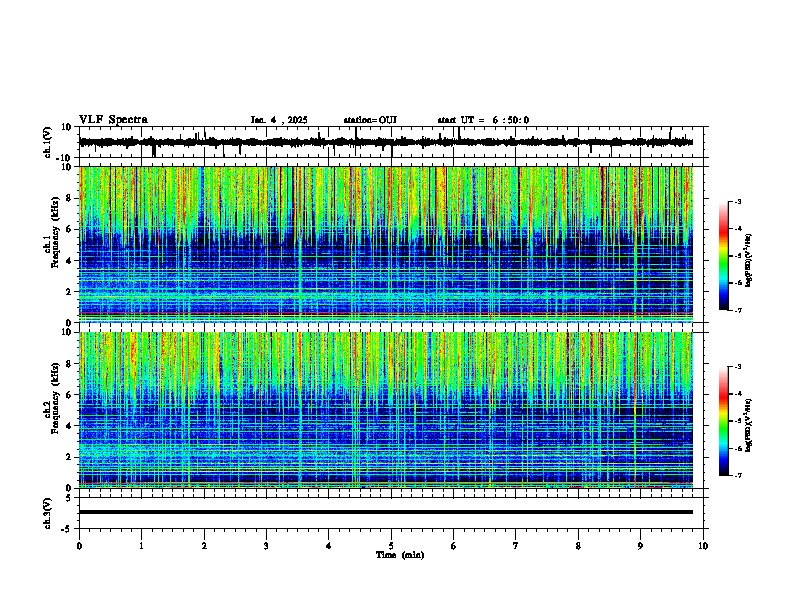792x612 pixels.
Task: Click the ch.1 spectrogram panel
Action: [386, 244]
